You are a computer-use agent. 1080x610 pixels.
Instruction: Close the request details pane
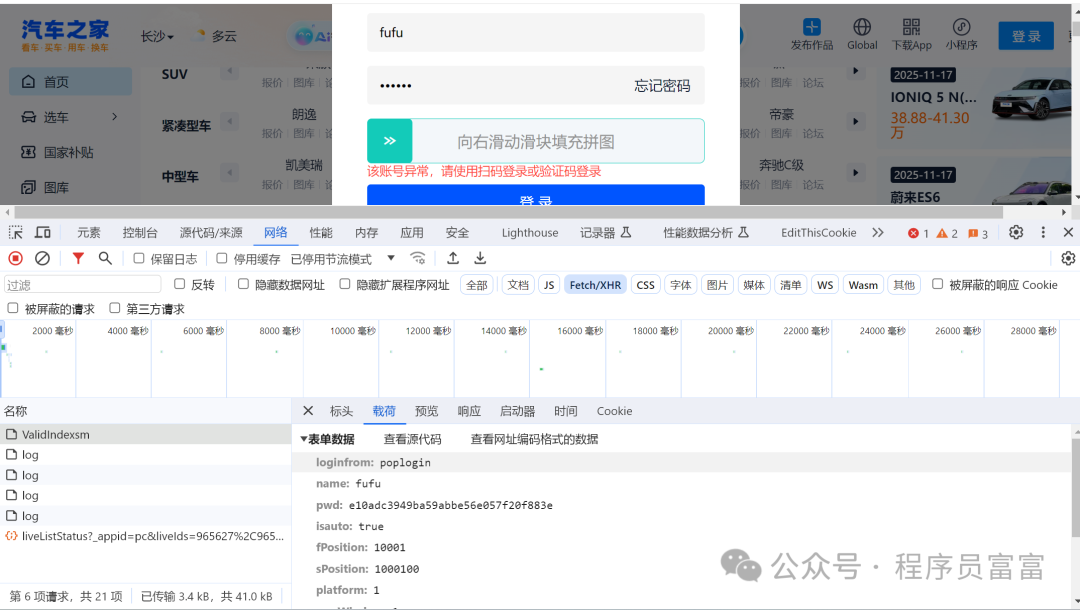(x=308, y=411)
